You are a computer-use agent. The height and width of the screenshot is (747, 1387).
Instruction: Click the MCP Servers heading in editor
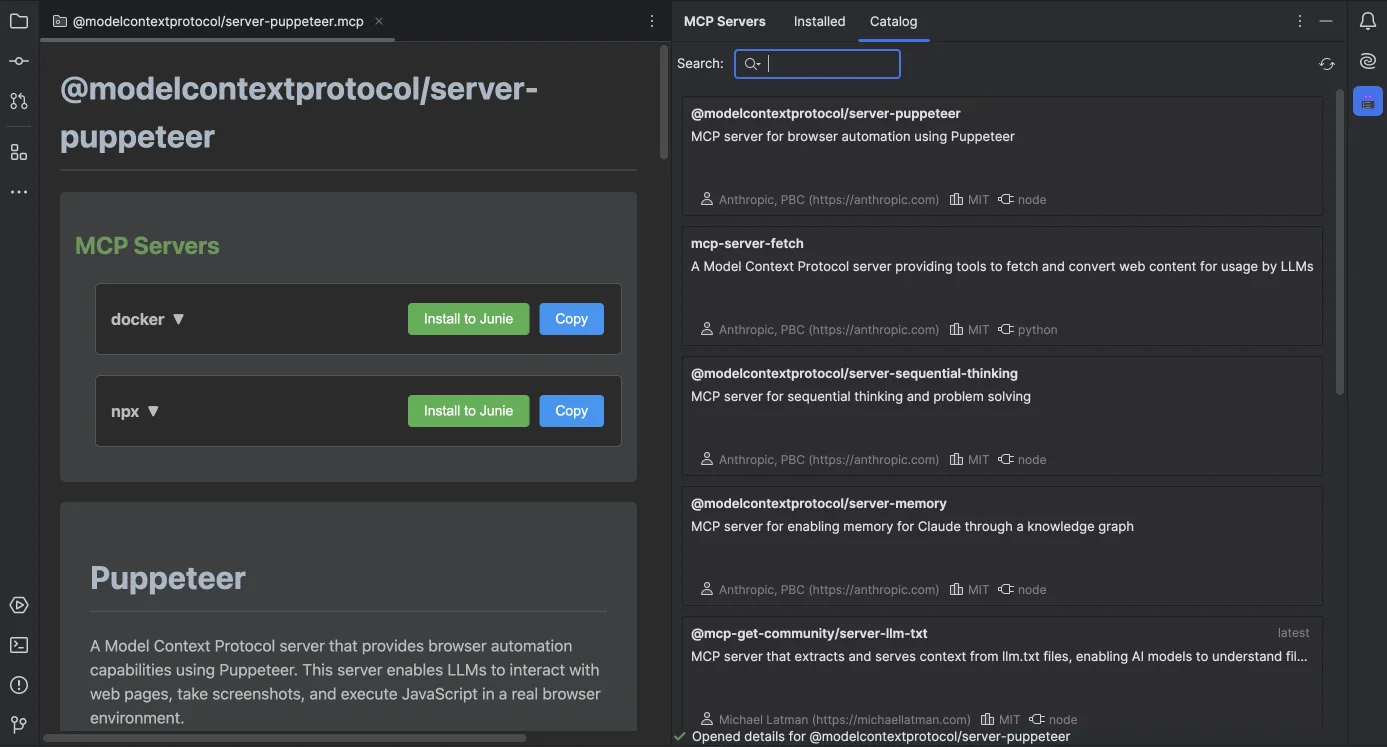pos(147,246)
